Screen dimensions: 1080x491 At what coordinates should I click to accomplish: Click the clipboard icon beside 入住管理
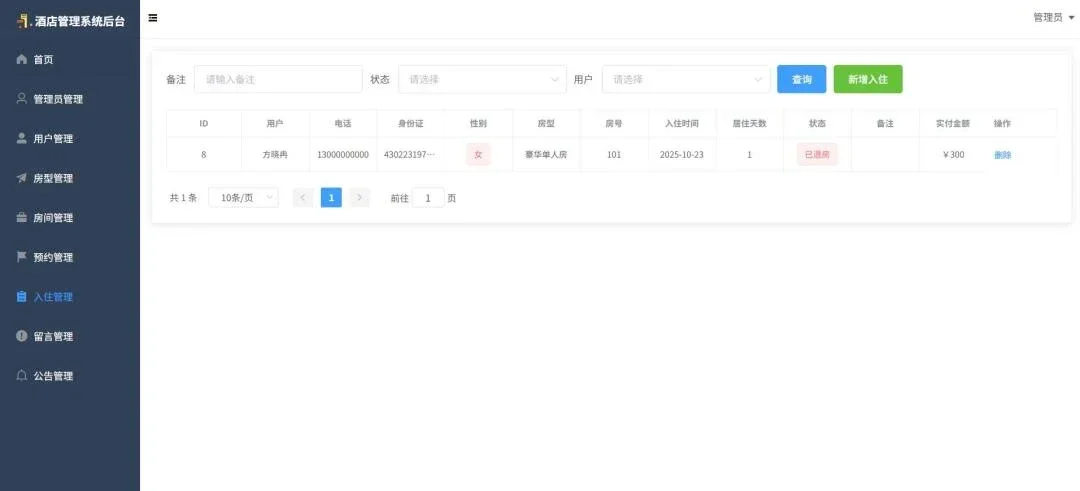[x=21, y=297]
